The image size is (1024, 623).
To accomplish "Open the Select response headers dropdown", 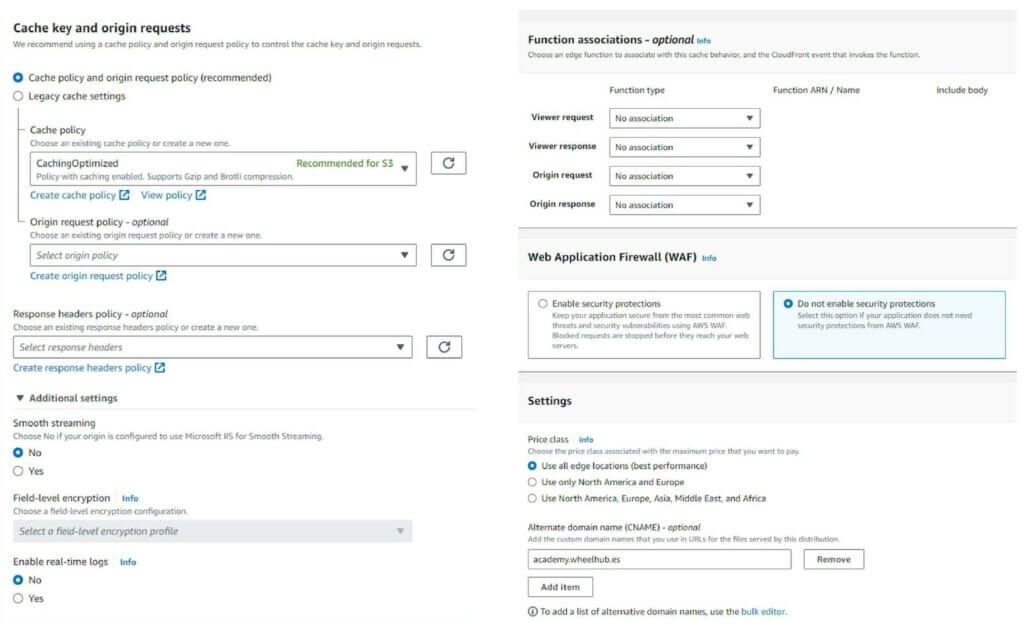I will tap(212, 347).
